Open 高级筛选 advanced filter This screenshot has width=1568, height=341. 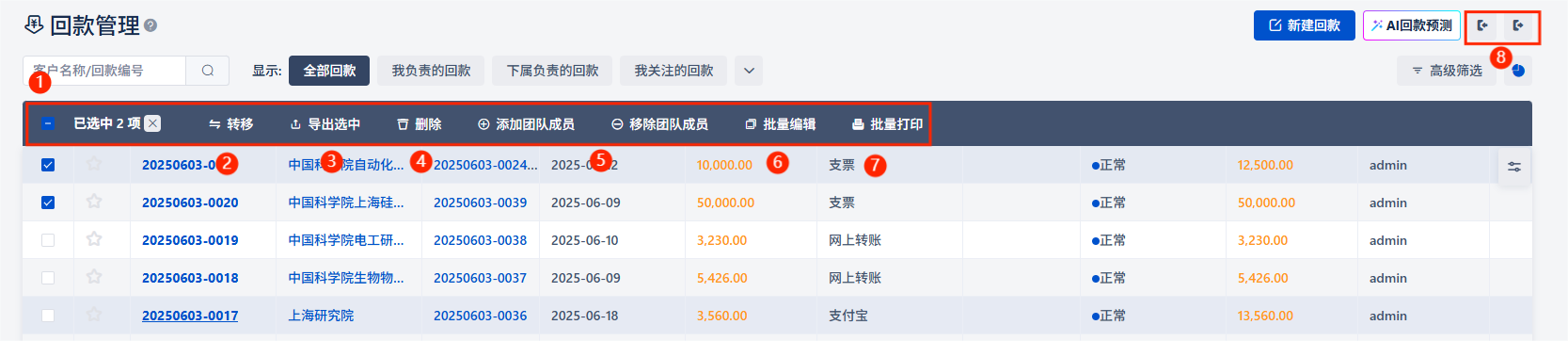(x=1447, y=71)
